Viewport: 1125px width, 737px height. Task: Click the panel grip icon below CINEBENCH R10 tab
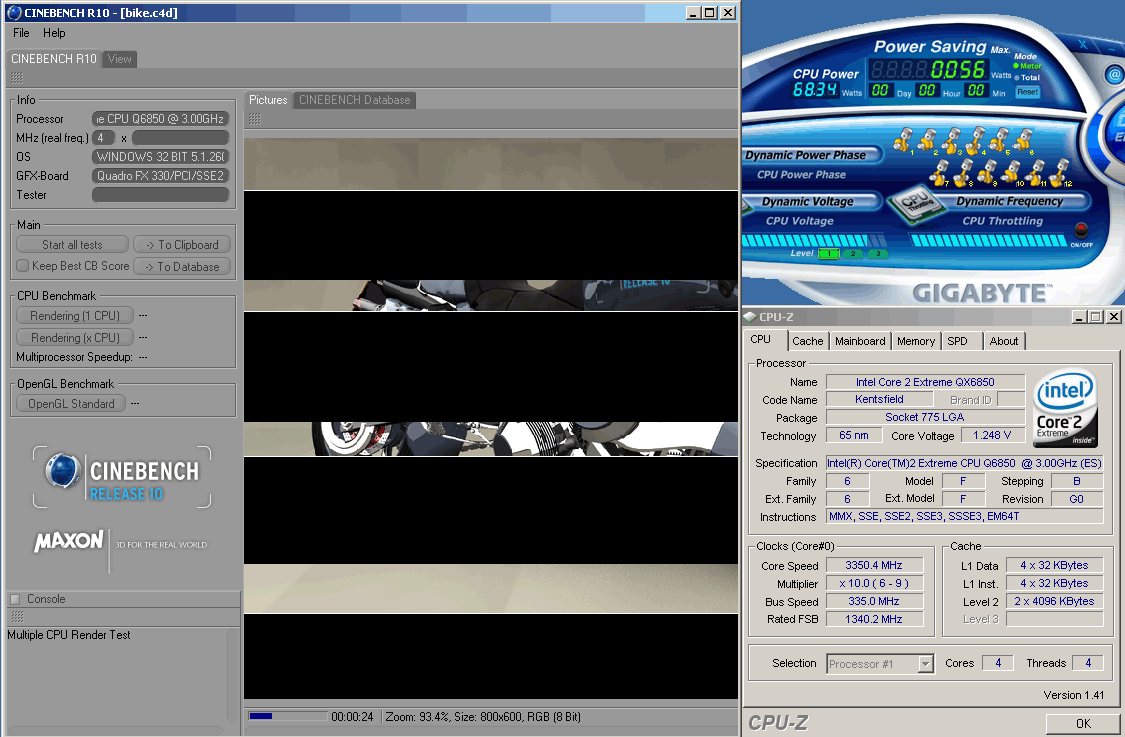pos(17,78)
